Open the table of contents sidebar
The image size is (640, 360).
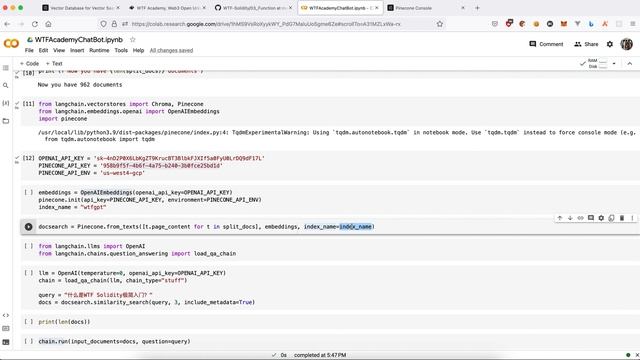(x=6, y=68)
